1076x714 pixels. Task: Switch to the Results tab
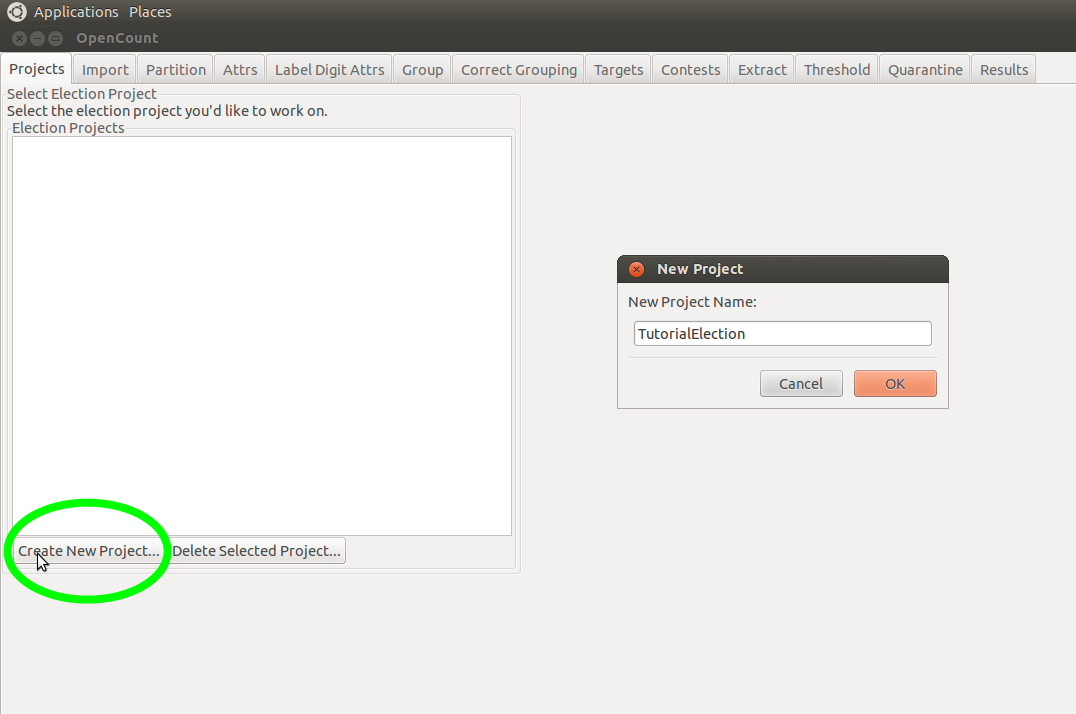1004,69
